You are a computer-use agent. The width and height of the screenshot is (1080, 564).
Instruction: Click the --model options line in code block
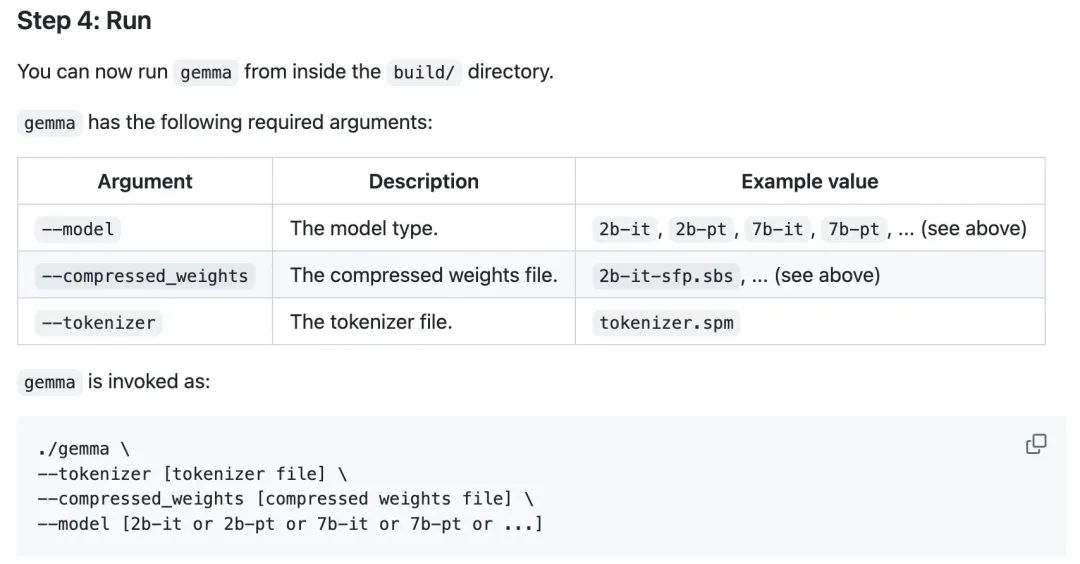(290, 523)
